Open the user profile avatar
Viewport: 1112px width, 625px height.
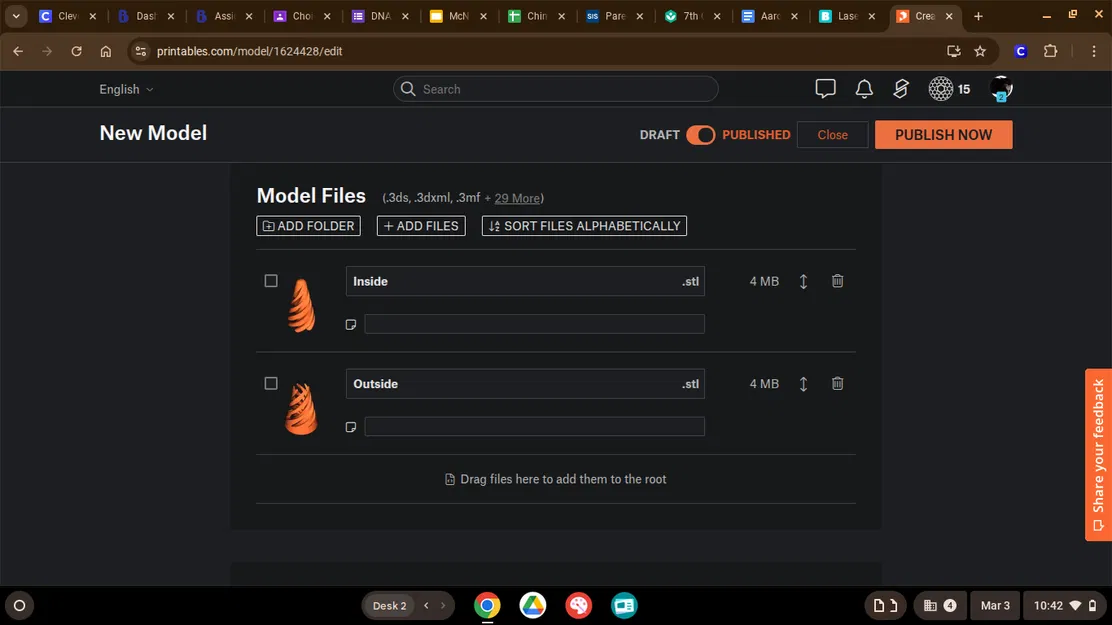click(1001, 89)
